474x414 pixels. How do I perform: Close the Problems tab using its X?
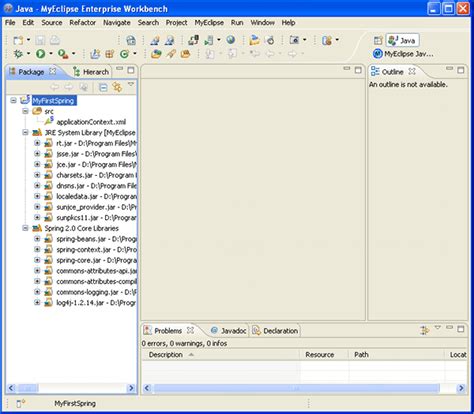[x=190, y=330]
